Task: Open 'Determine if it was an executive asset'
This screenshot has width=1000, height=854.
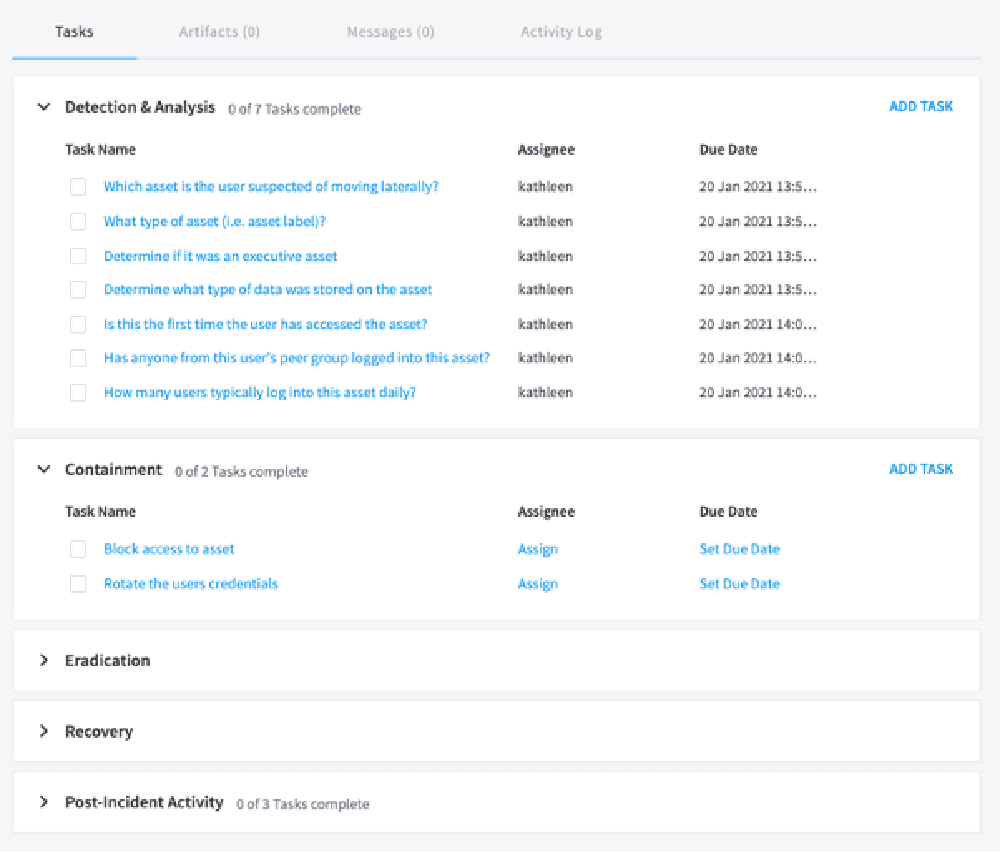Action: coord(220,256)
